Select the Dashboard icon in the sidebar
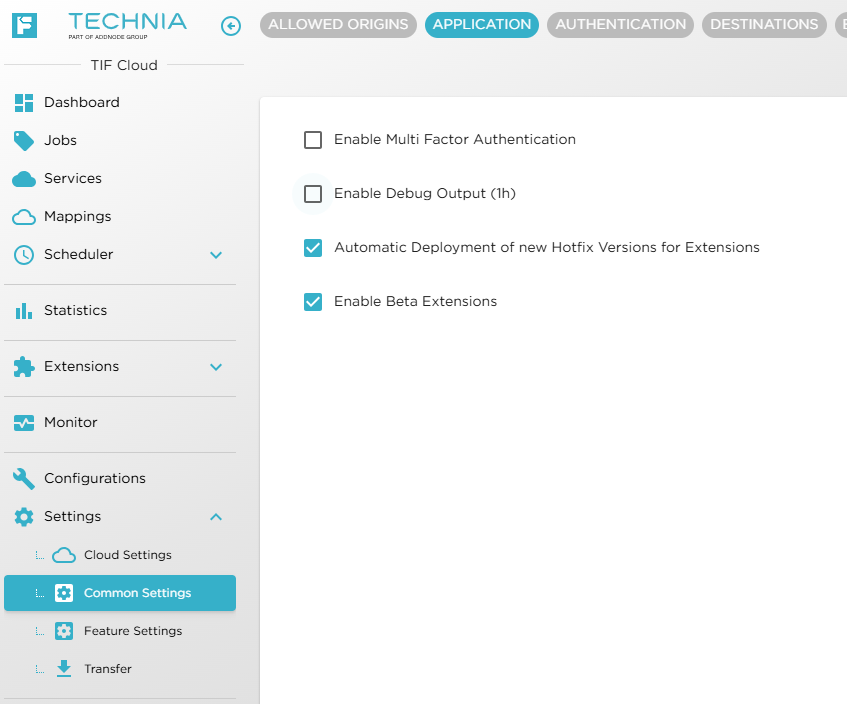This screenshot has width=847, height=704. point(22,102)
